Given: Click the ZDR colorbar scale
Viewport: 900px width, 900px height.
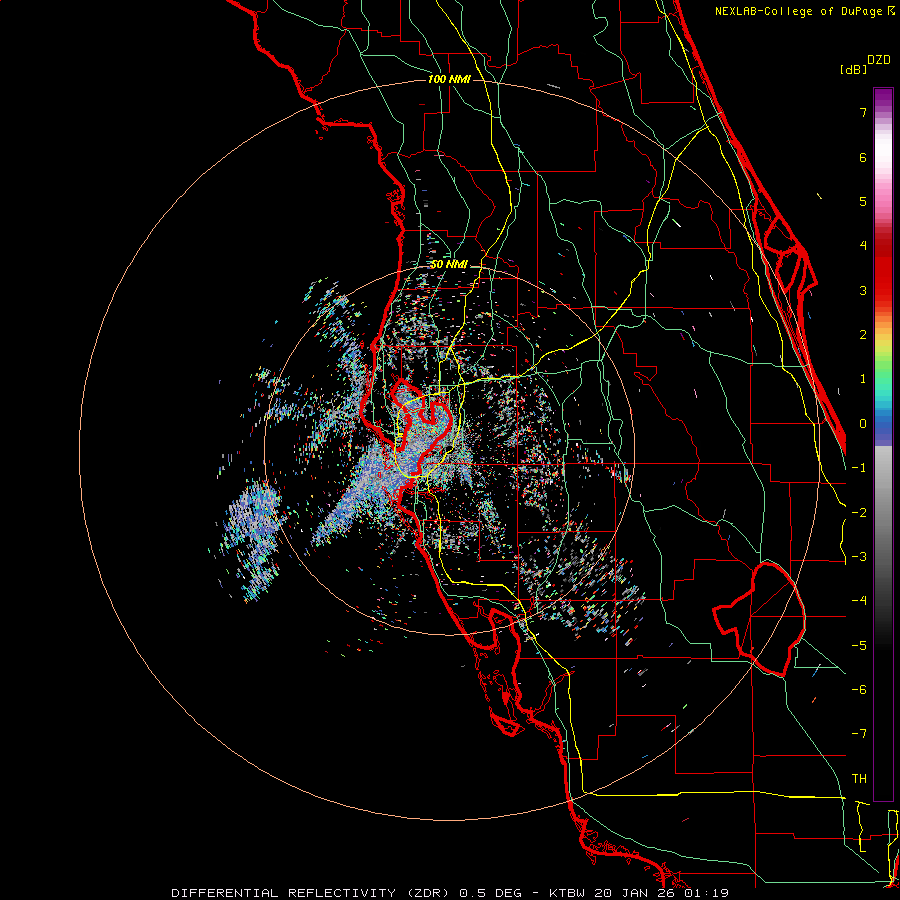Looking at the screenshot, I should (883, 444).
